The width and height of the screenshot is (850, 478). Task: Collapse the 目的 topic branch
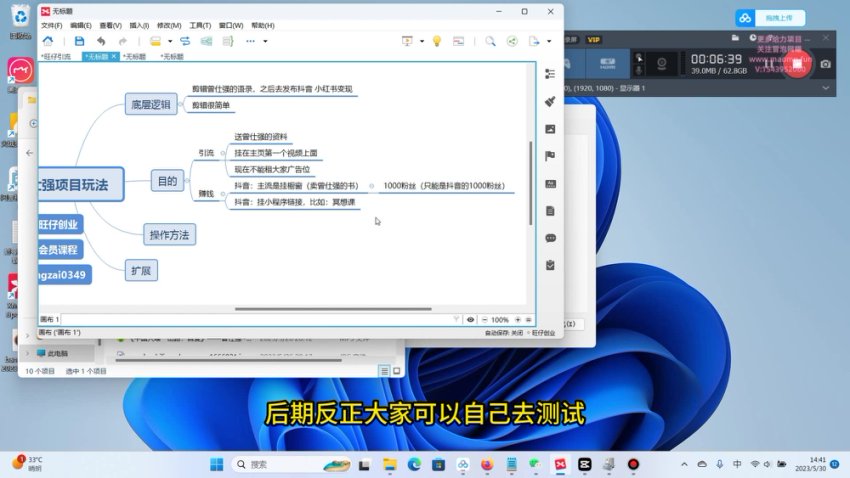tap(188, 181)
